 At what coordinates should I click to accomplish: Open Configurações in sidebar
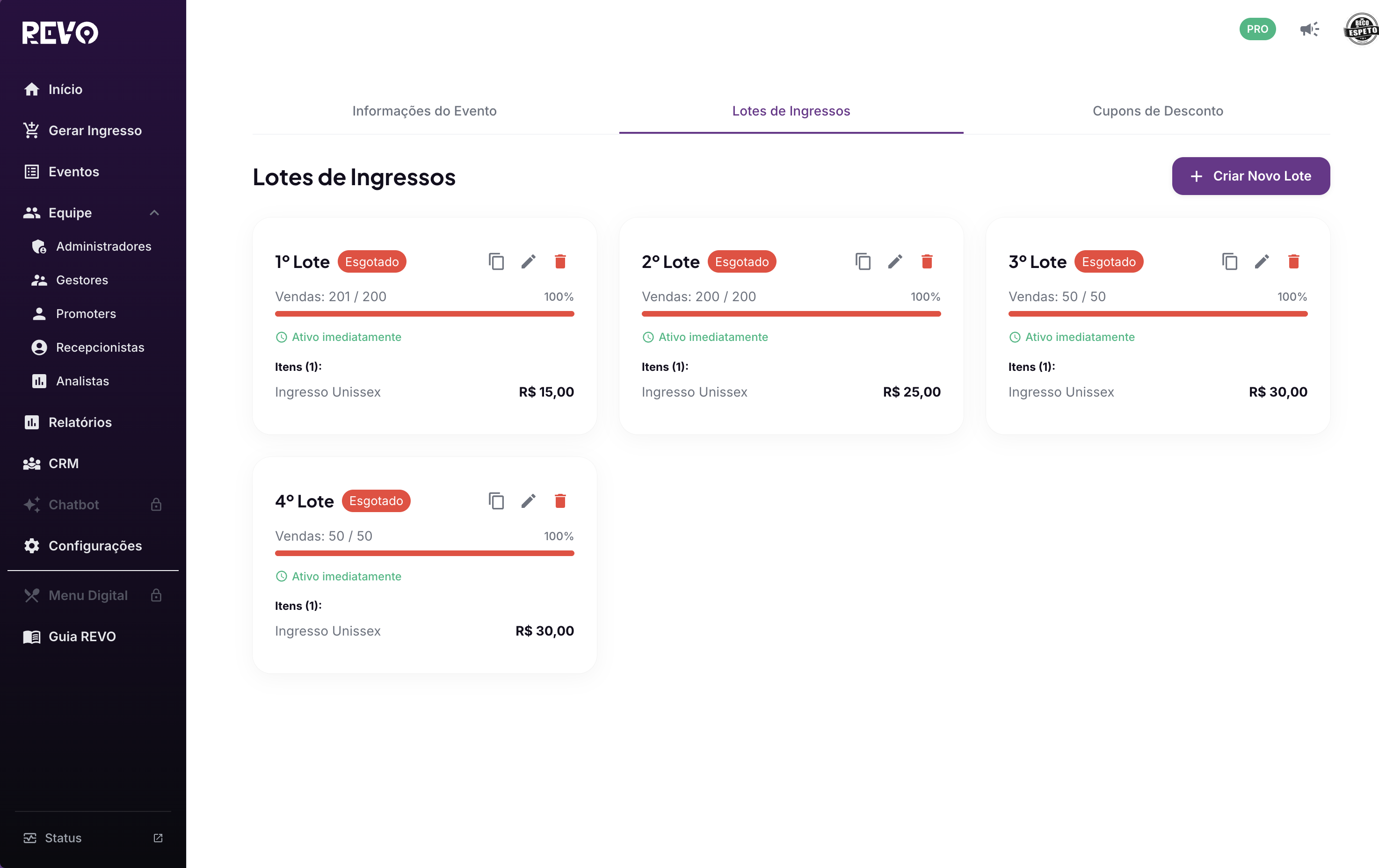click(x=93, y=546)
